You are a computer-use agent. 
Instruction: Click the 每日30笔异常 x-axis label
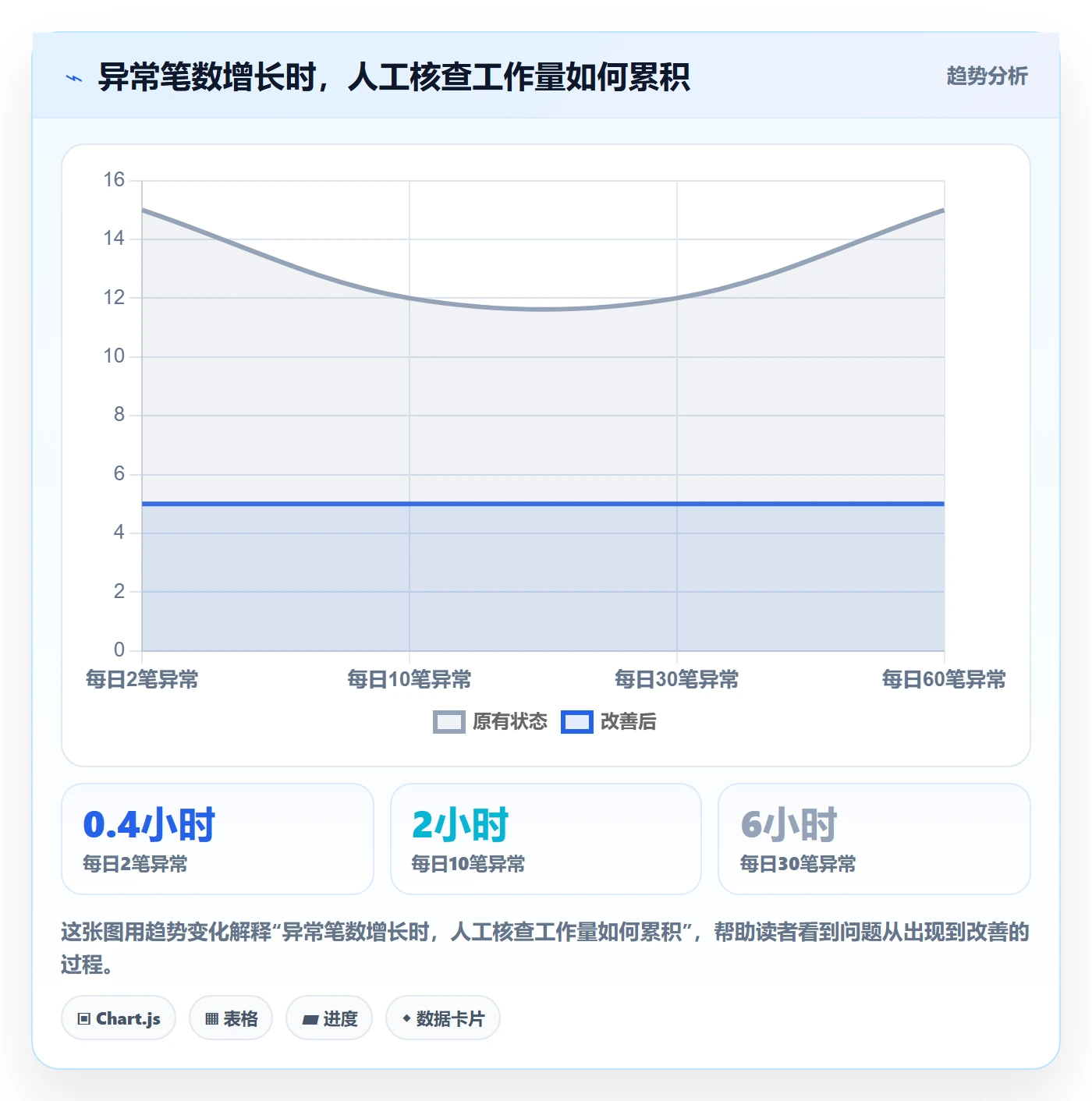coord(677,679)
